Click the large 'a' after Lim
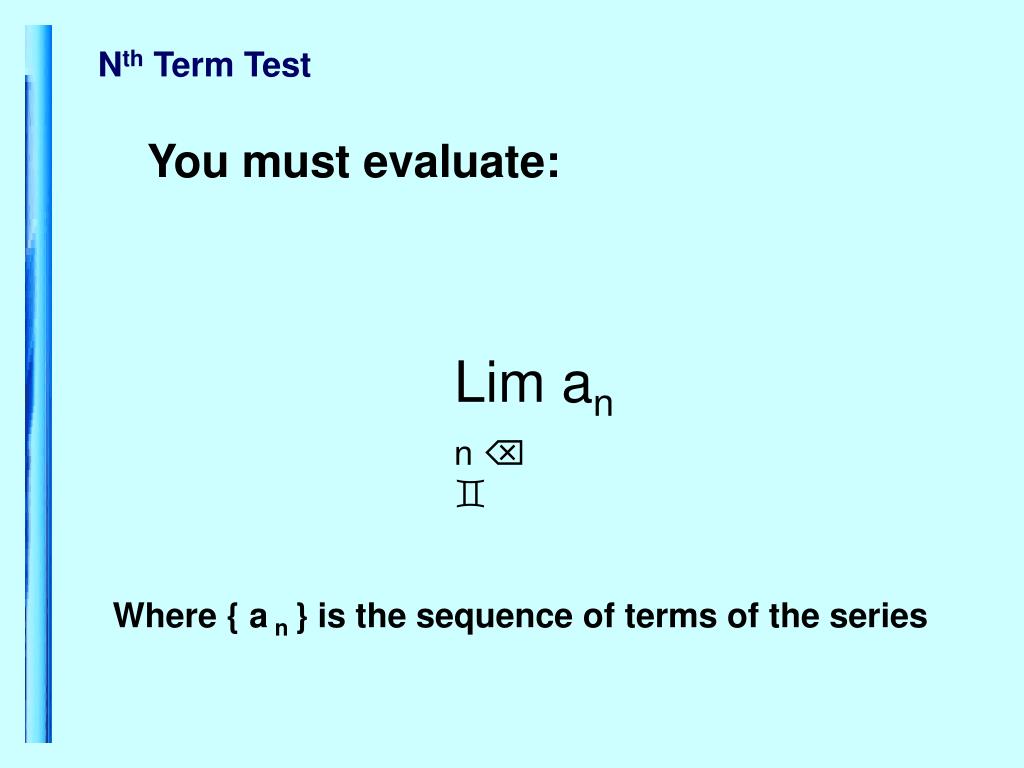This screenshot has width=1024, height=768. point(576,387)
